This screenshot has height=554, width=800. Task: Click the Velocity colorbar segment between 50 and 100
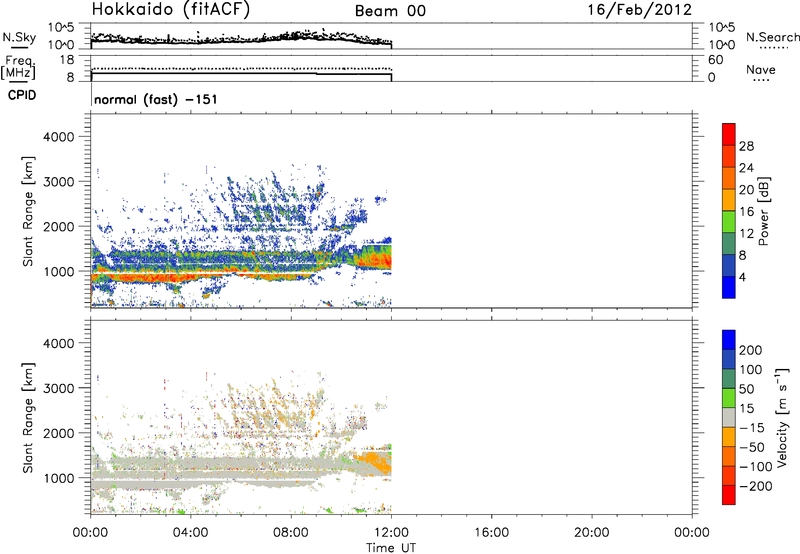point(729,379)
